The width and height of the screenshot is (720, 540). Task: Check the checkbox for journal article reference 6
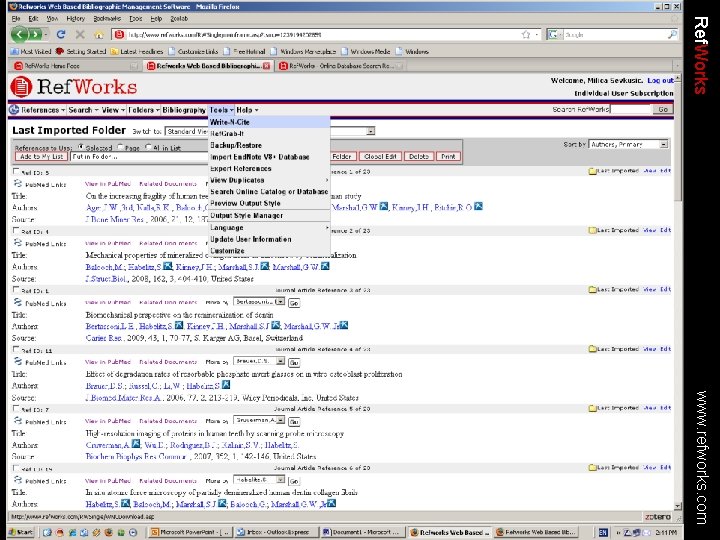(16, 468)
